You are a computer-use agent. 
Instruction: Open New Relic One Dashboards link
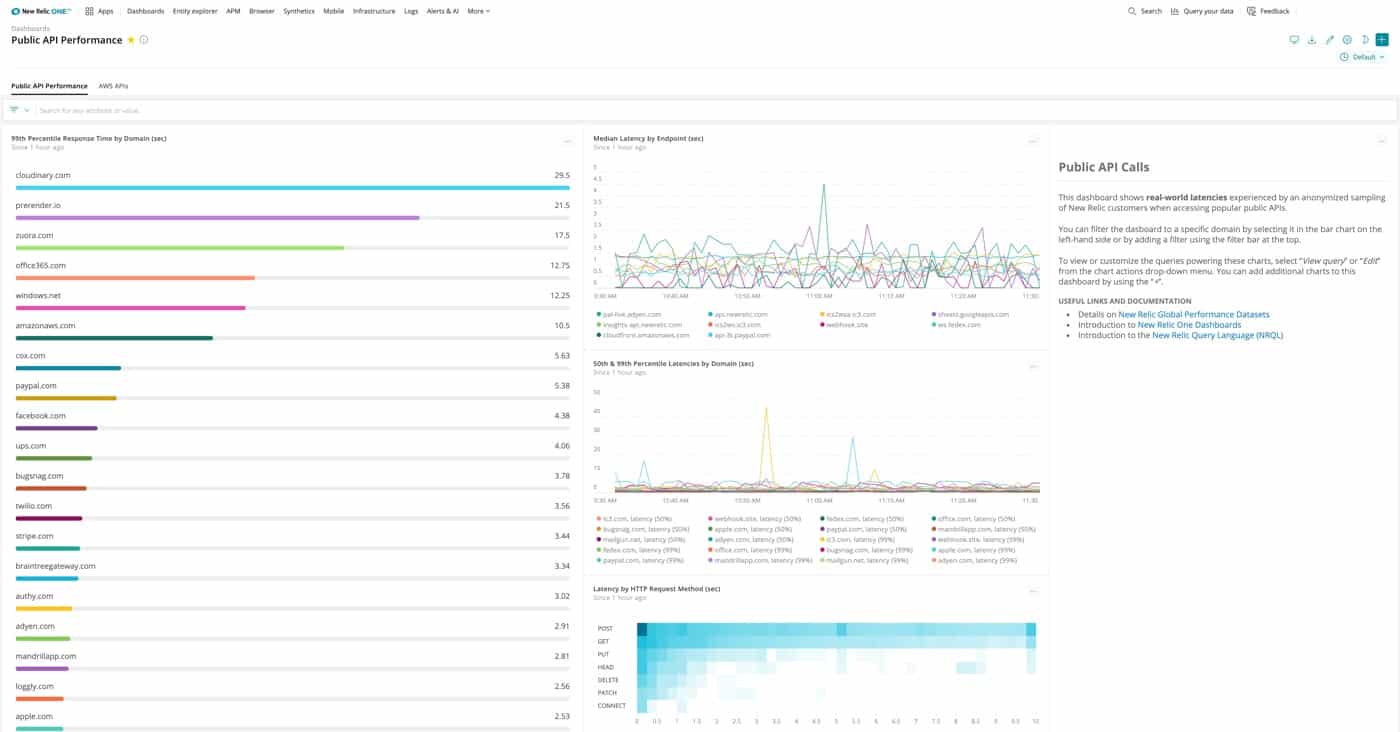tap(1189, 325)
